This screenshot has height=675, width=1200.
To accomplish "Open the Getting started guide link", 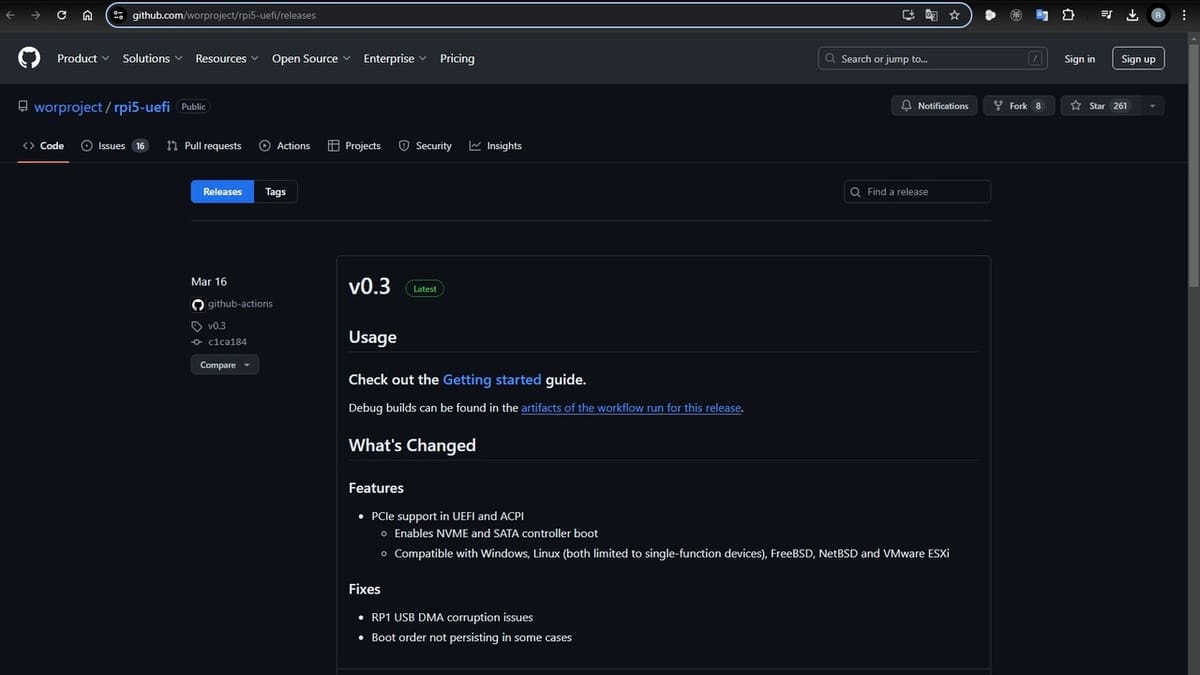I will tap(492, 380).
